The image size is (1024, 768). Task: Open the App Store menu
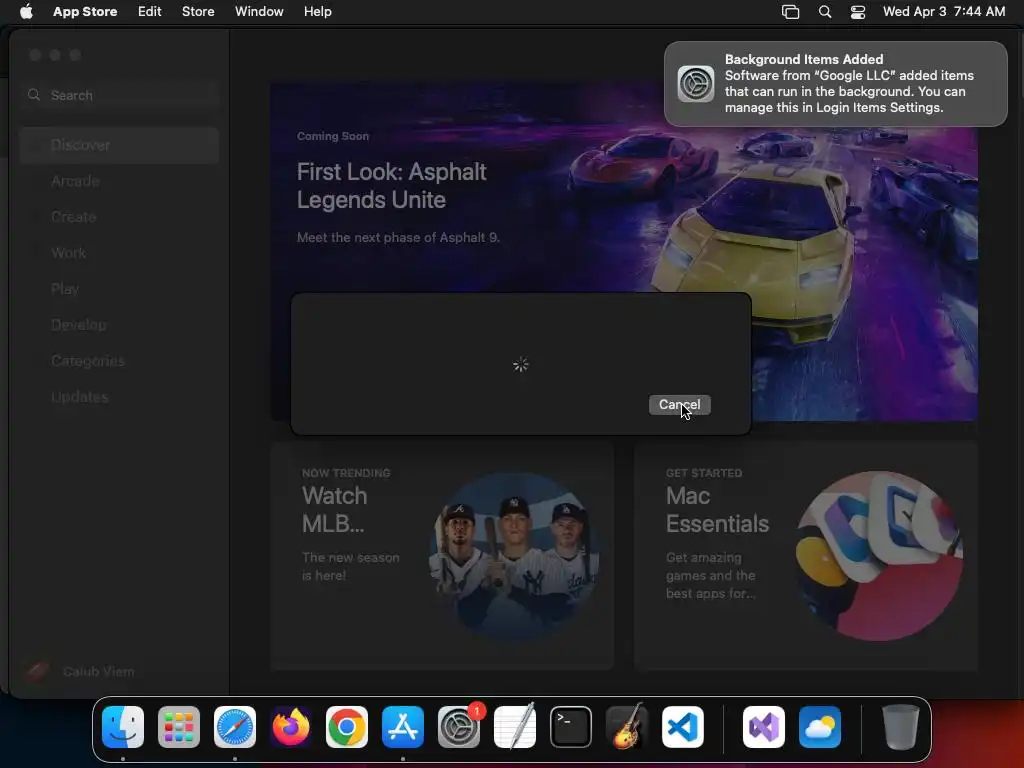85,11
